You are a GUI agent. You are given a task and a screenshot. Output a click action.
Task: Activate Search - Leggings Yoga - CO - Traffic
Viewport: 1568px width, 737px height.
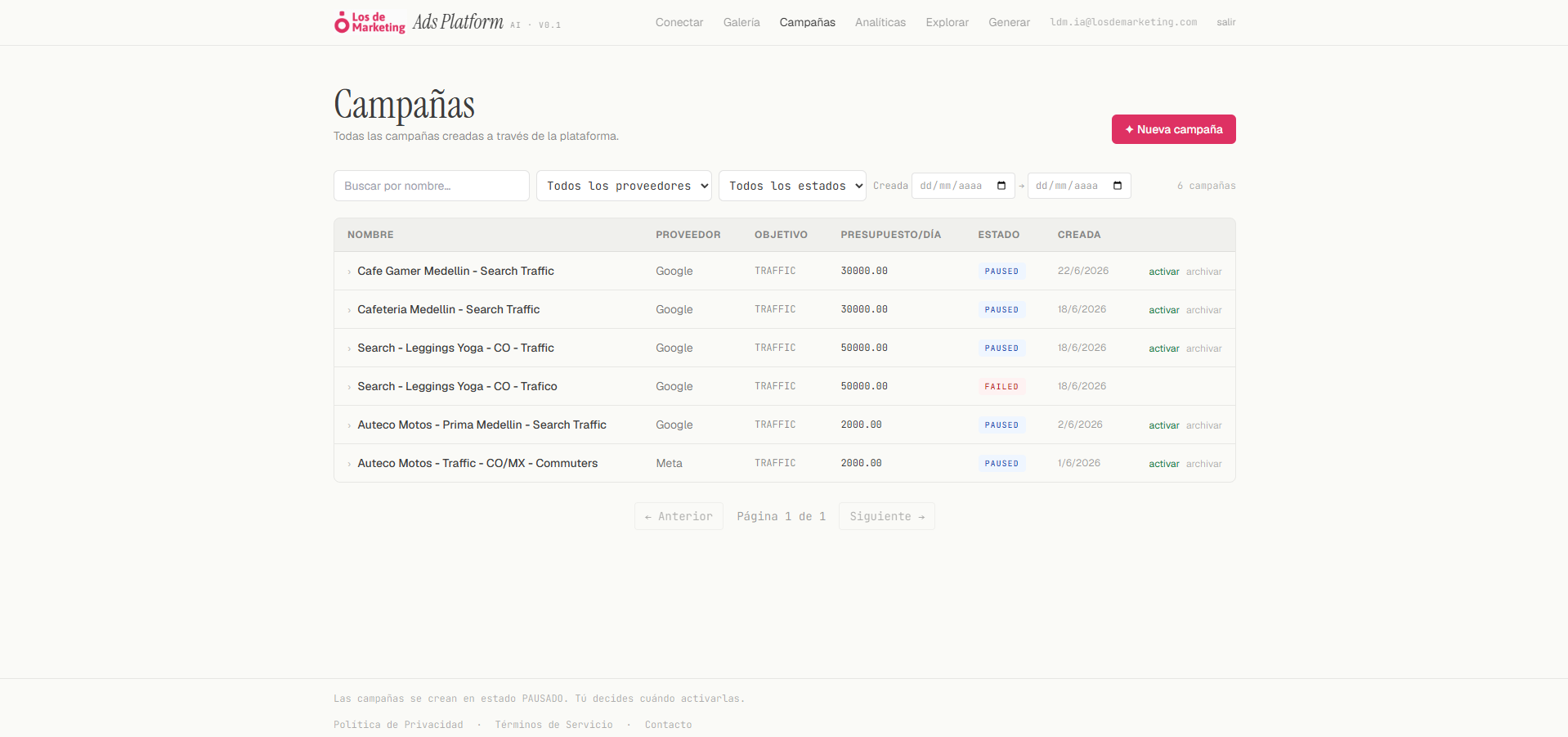click(1164, 348)
